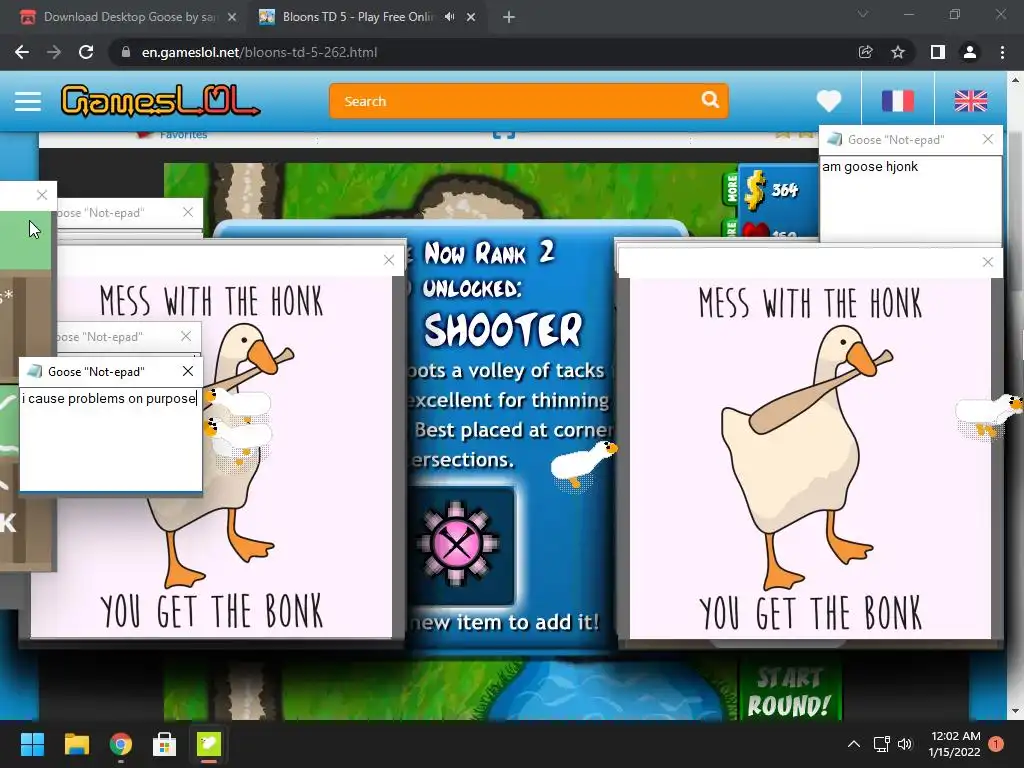Show hidden system tray icons
The height and width of the screenshot is (768, 1024).
tap(854, 744)
